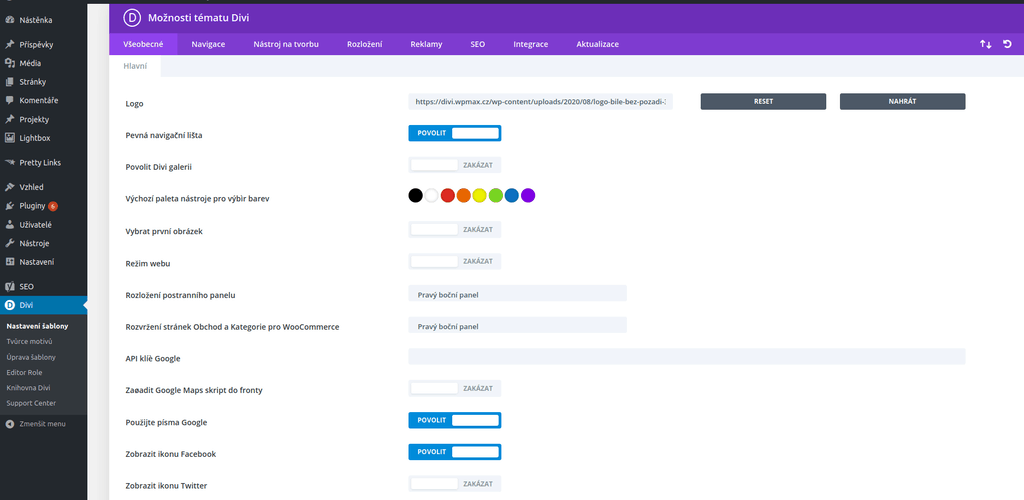Switch to the Rozložení tab
1024x500 pixels.
(364, 44)
